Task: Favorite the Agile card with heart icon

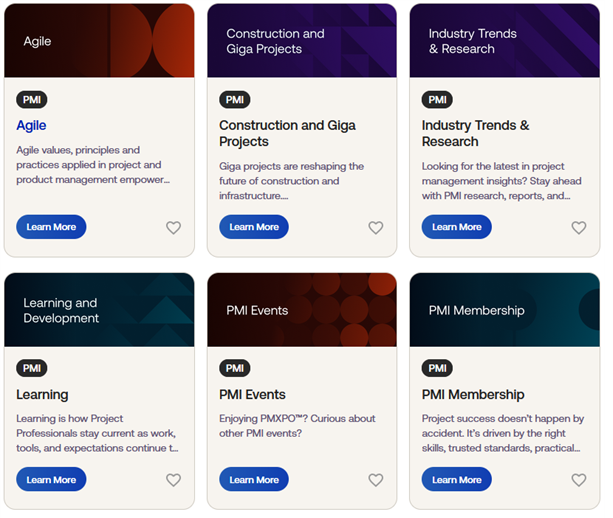Action: (173, 228)
